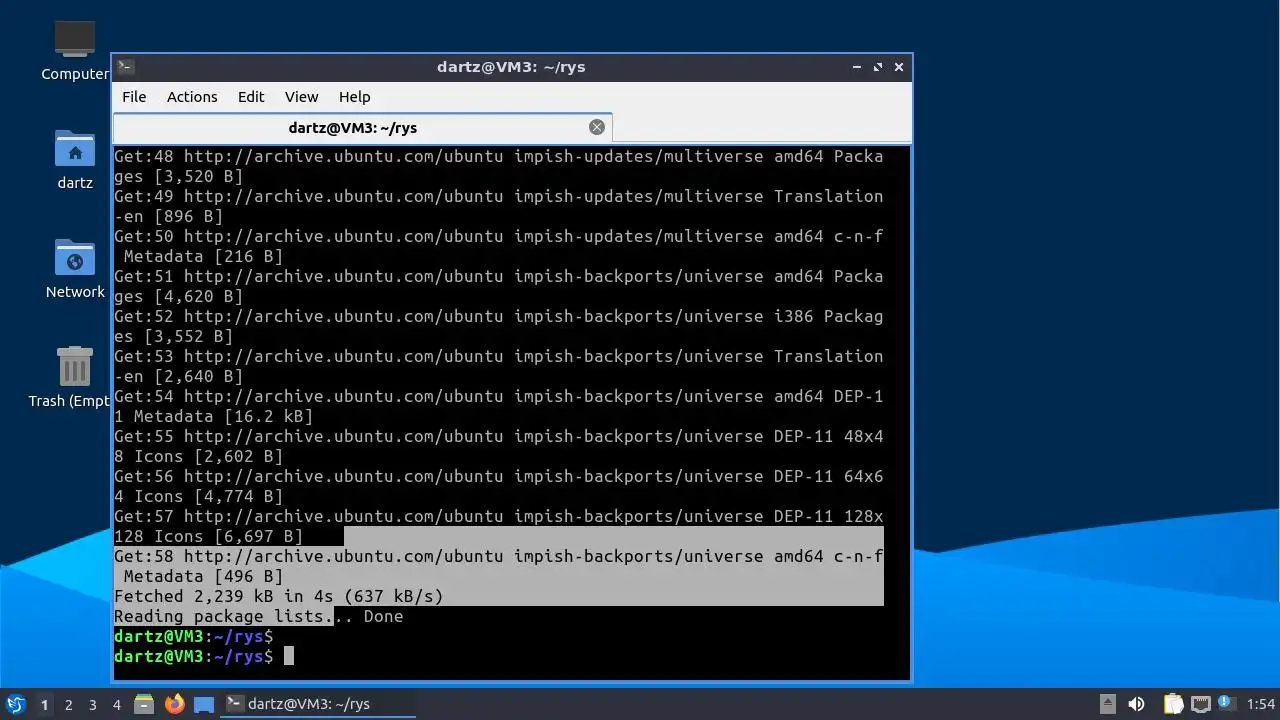Click the terminal window title bar text
Screen dimensions: 1280x720
tap(511, 67)
